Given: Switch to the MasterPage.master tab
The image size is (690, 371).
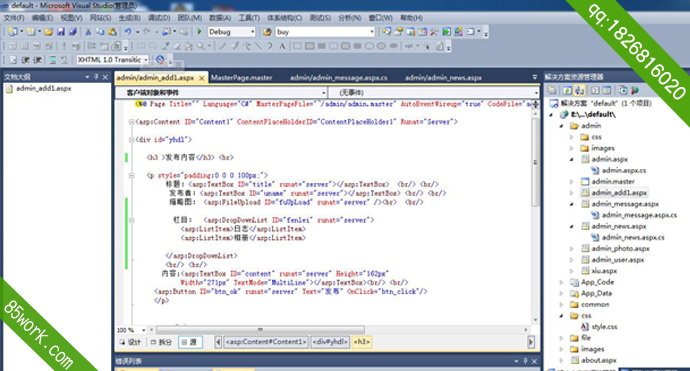Looking at the screenshot, I should coord(242,77).
